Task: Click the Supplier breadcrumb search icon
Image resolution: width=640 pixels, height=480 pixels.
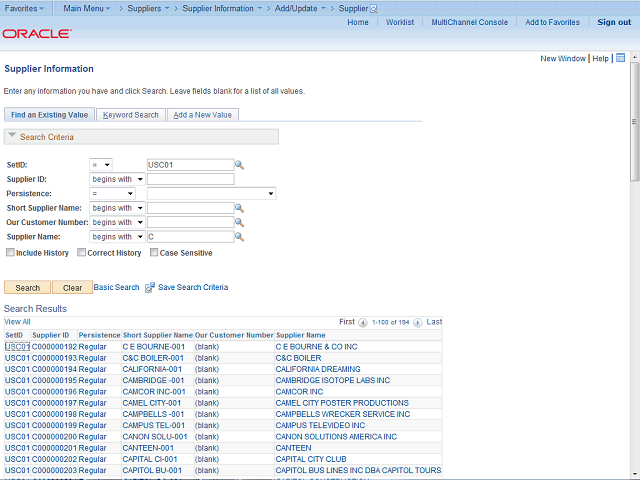Action: [373, 9]
